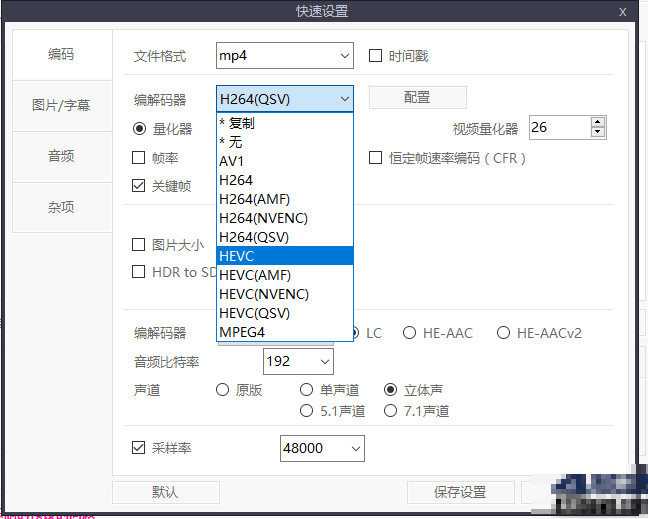This screenshot has width=648, height=519.
Task: Increase 视频量化器 value with up arrow
Action: coord(598,122)
